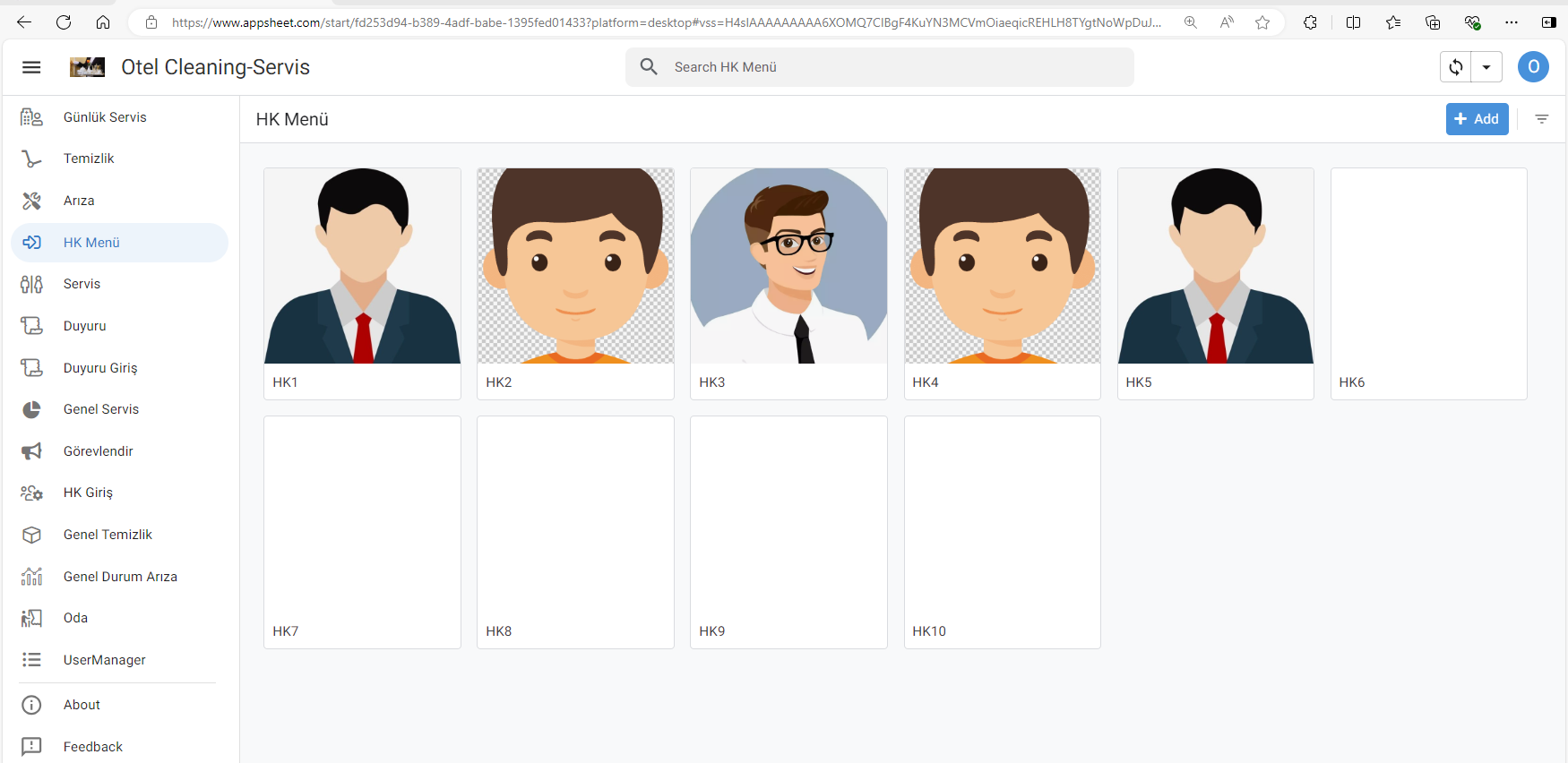
Task: Click the UserManager list icon
Action: click(x=31, y=660)
